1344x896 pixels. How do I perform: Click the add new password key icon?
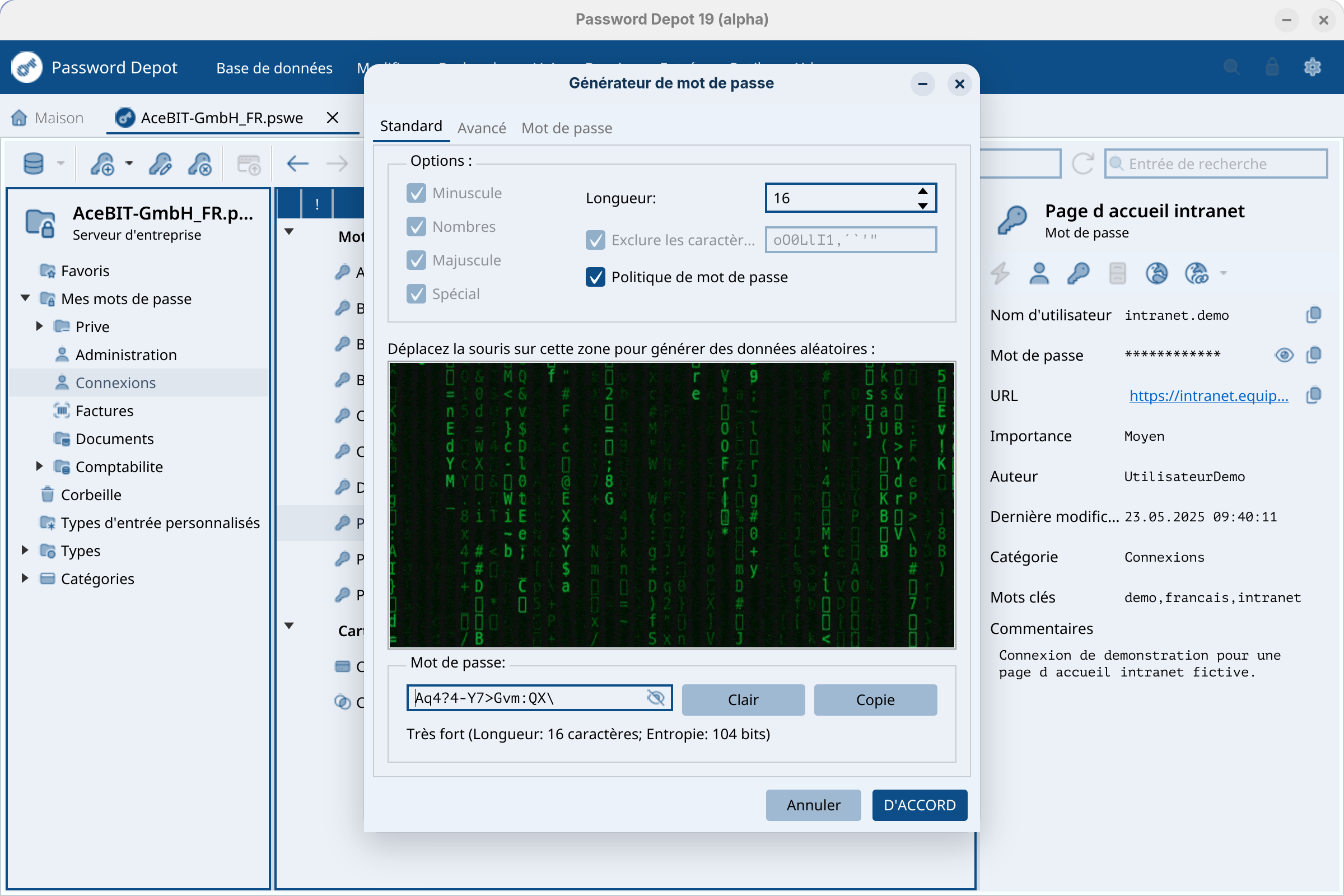(103, 164)
